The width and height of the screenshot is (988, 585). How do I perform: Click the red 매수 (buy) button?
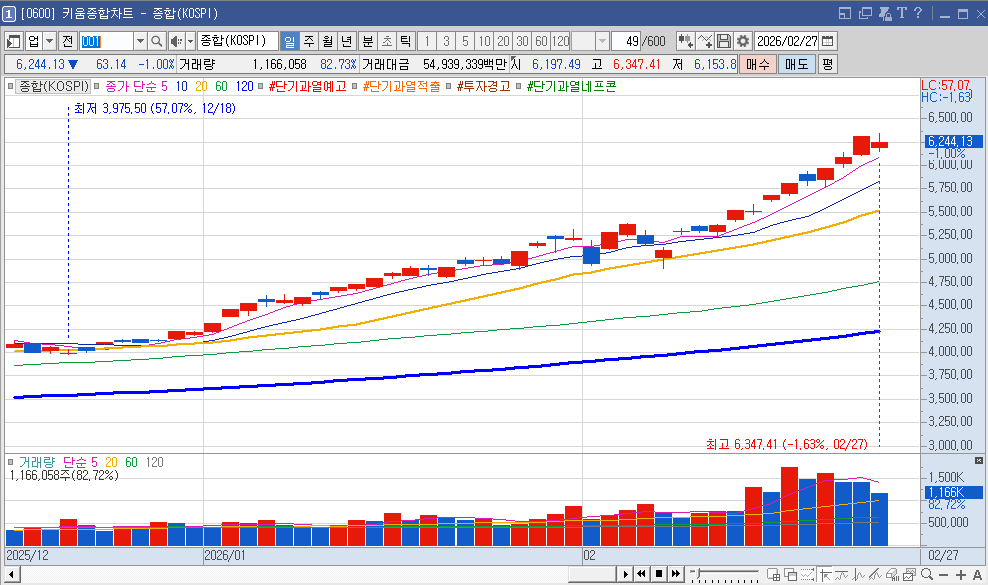(758, 64)
